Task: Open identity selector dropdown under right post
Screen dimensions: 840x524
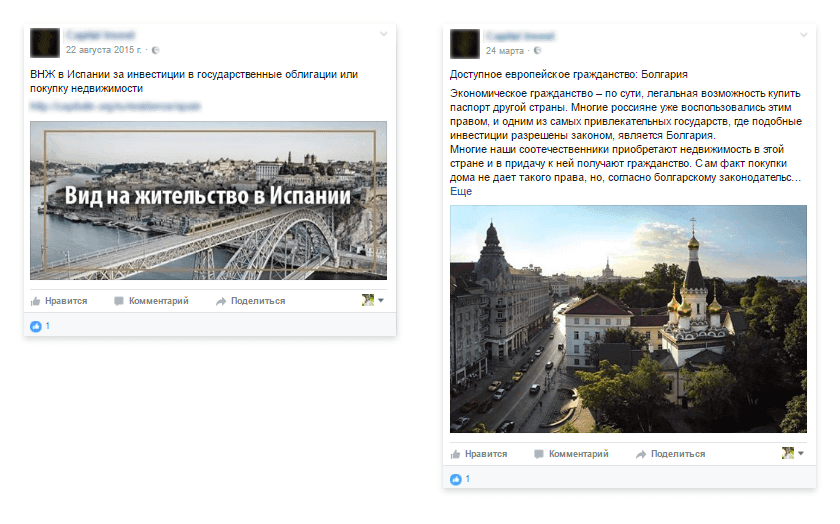Action: click(793, 453)
